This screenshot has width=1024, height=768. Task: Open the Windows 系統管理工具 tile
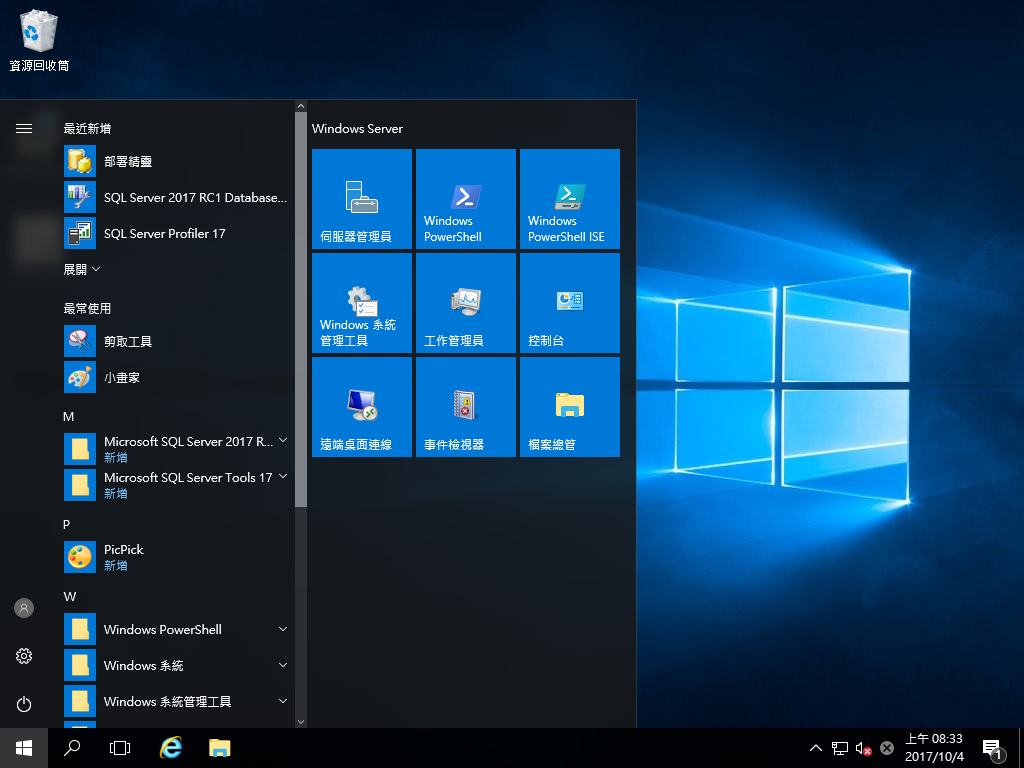click(x=361, y=303)
